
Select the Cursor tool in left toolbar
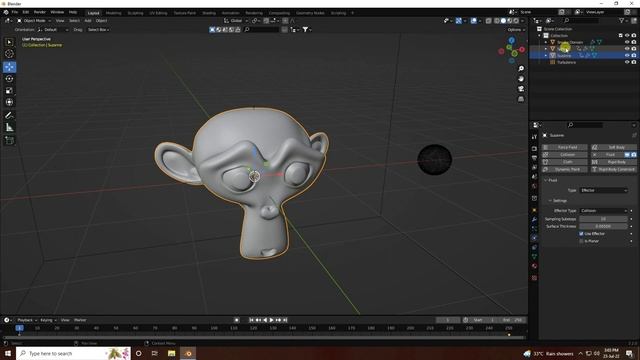pos(9,53)
